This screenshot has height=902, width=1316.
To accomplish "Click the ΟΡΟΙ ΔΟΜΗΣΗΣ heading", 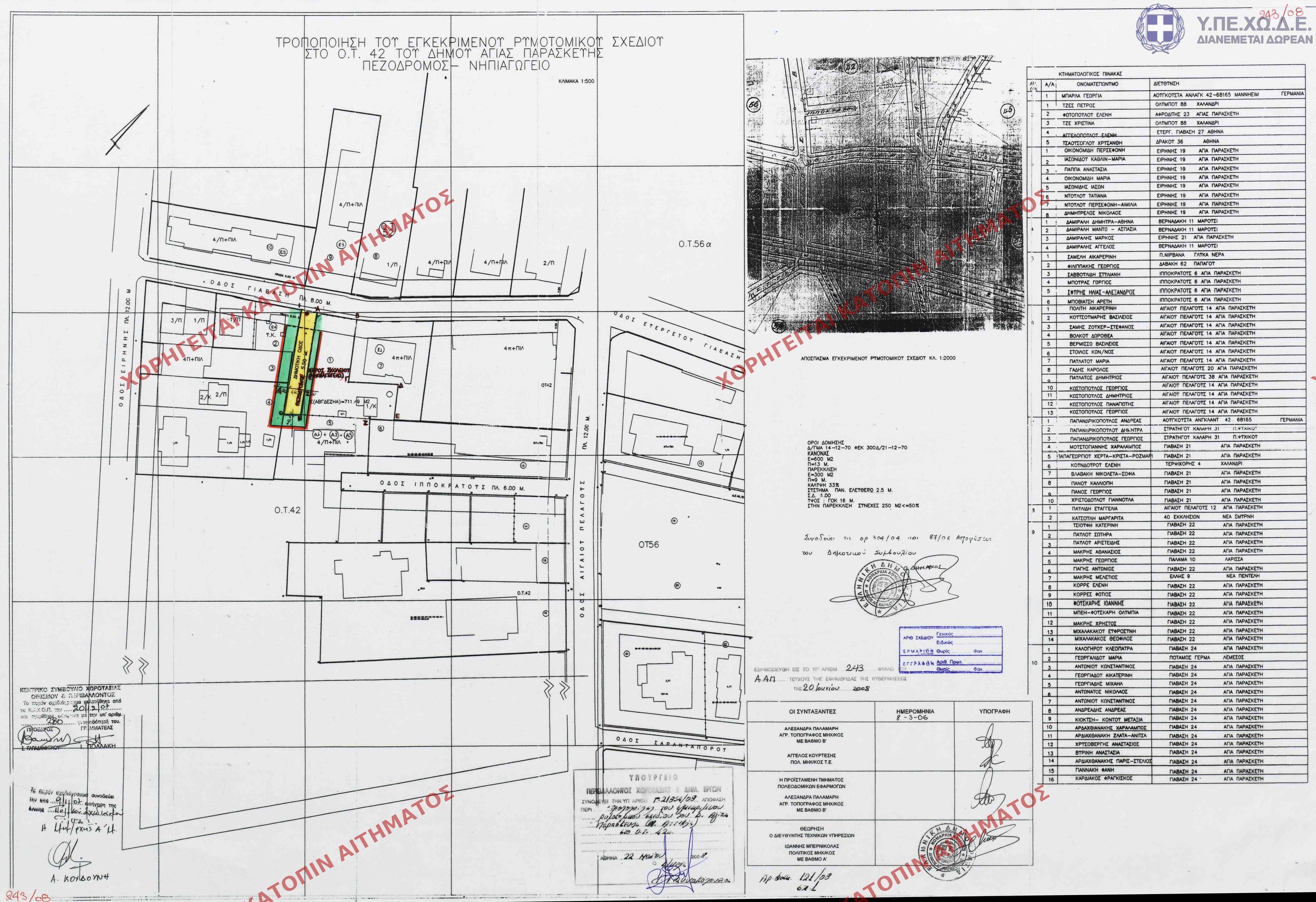I will pyautogui.click(x=826, y=441).
